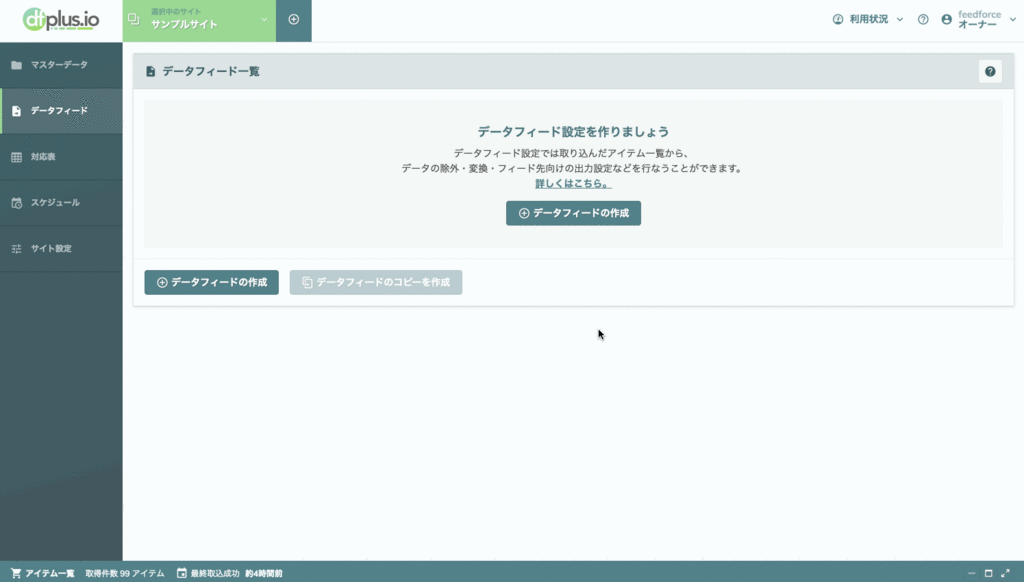Open the feedforce オーナー account menu
Image resolution: width=1024 pixels, height=582 pixels.
click(x=978, y=20)
